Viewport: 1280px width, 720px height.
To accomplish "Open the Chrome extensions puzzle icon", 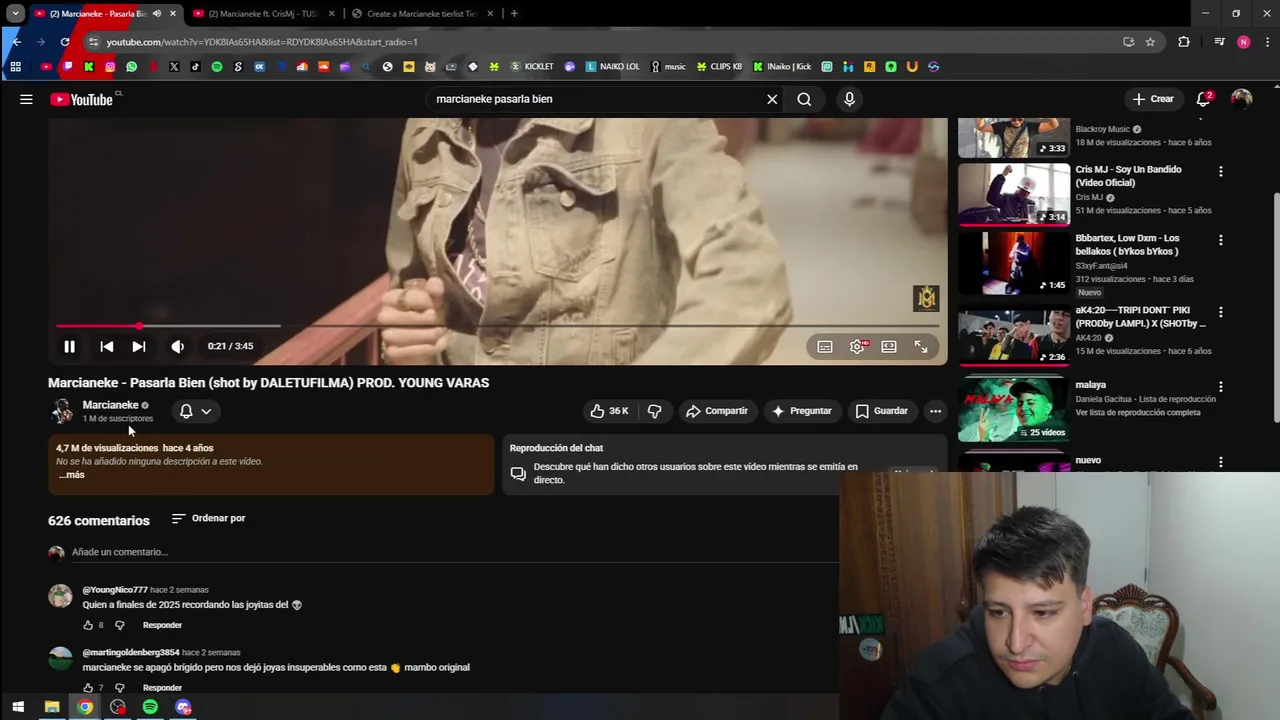I will [1184, 42].
